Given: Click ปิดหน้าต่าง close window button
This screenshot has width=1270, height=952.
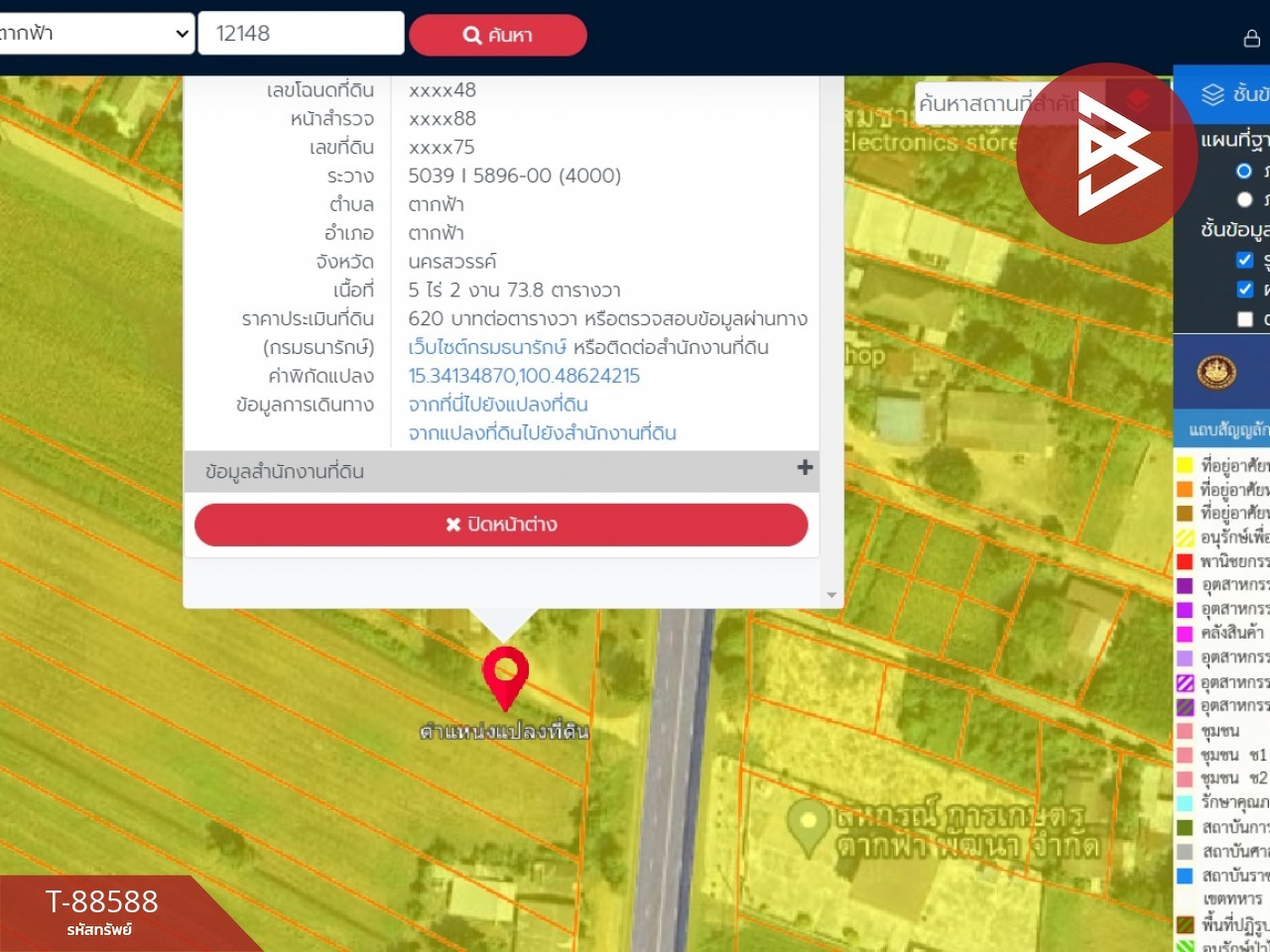Looking at the screenshot, I should pos(501,525).
